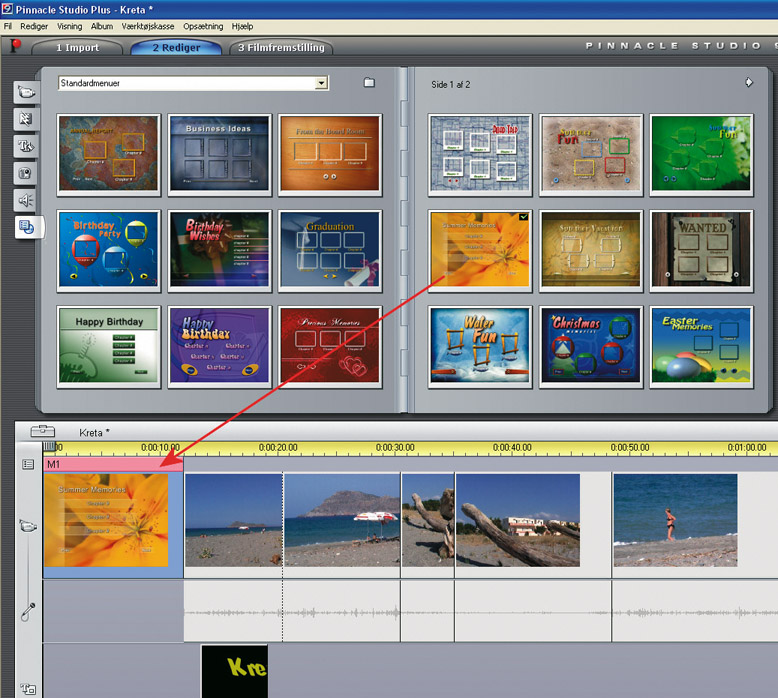
Task: Select the Happy Birthday menu thumbnail
Action: coord(110,346)
